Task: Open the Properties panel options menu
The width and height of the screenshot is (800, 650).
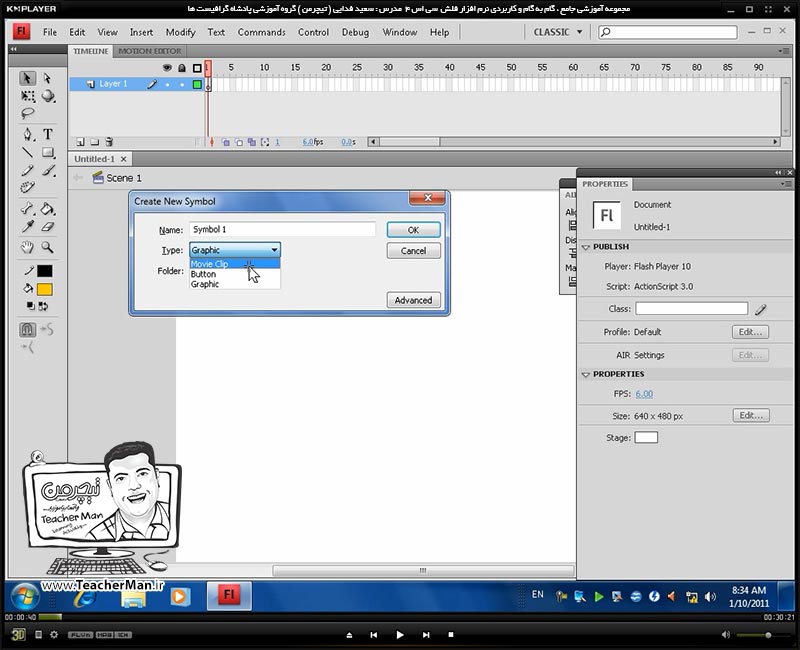Action: 787,184
